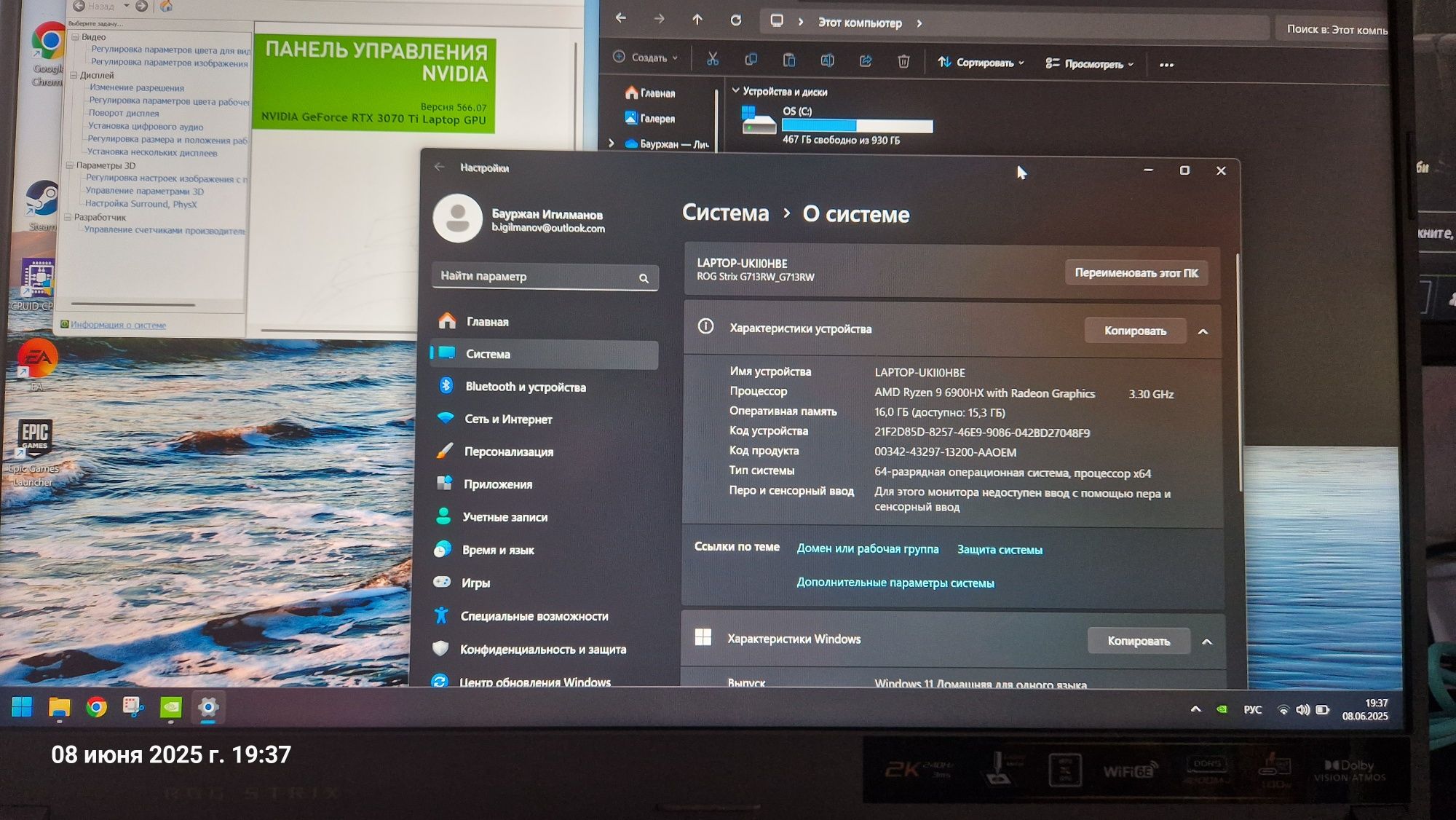
Task: Click the back arrow in the Settings window
Action: point(439,167)
